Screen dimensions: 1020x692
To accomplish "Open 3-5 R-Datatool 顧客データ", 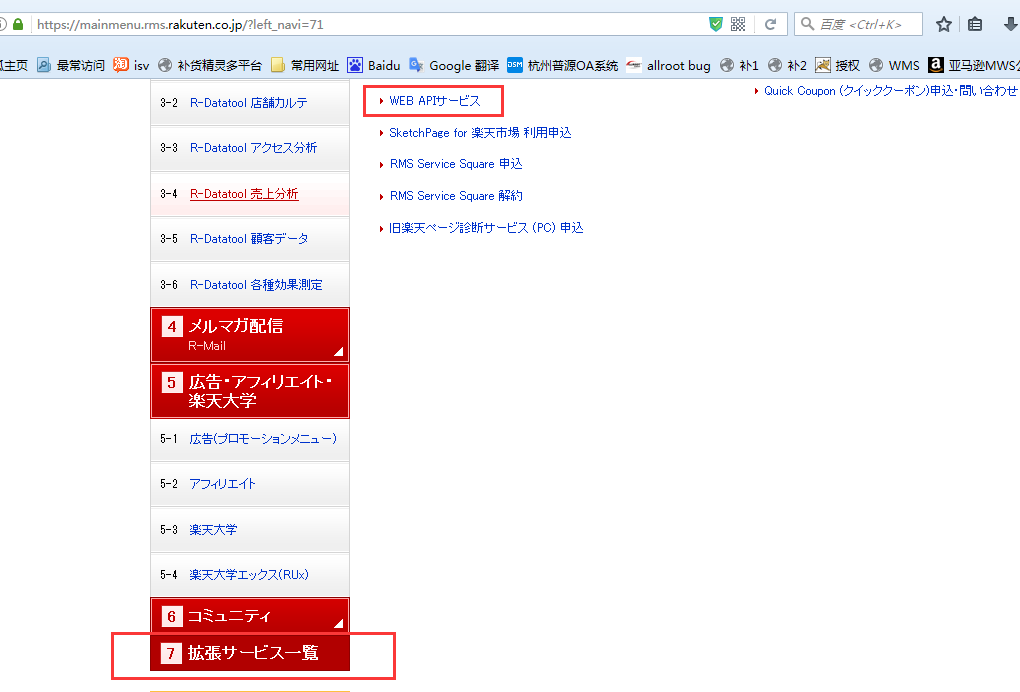I will point(249,239).
